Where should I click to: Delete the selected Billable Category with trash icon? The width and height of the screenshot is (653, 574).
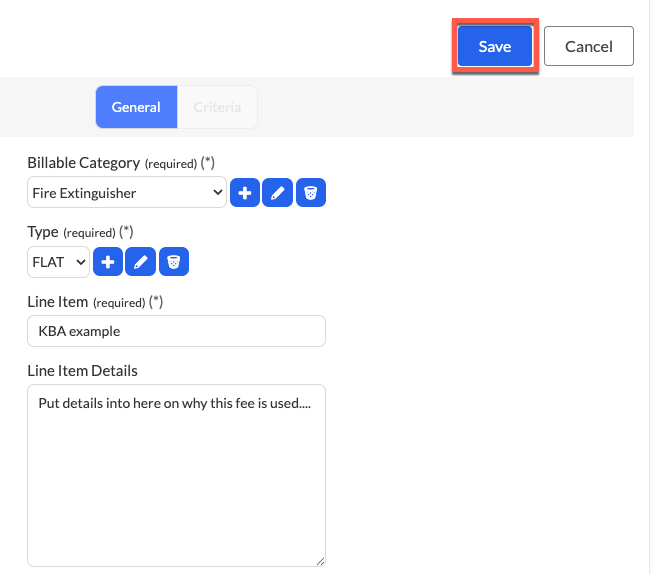click(311, 192)
